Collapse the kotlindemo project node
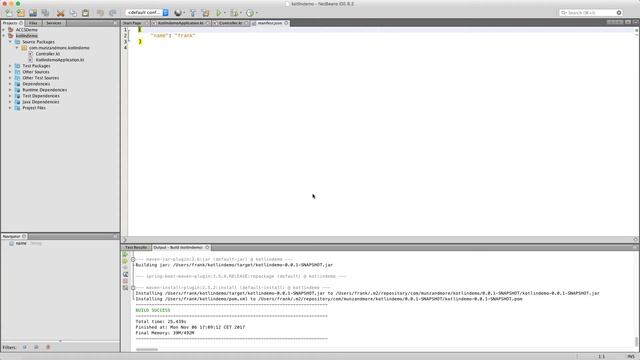 [4, 36]
